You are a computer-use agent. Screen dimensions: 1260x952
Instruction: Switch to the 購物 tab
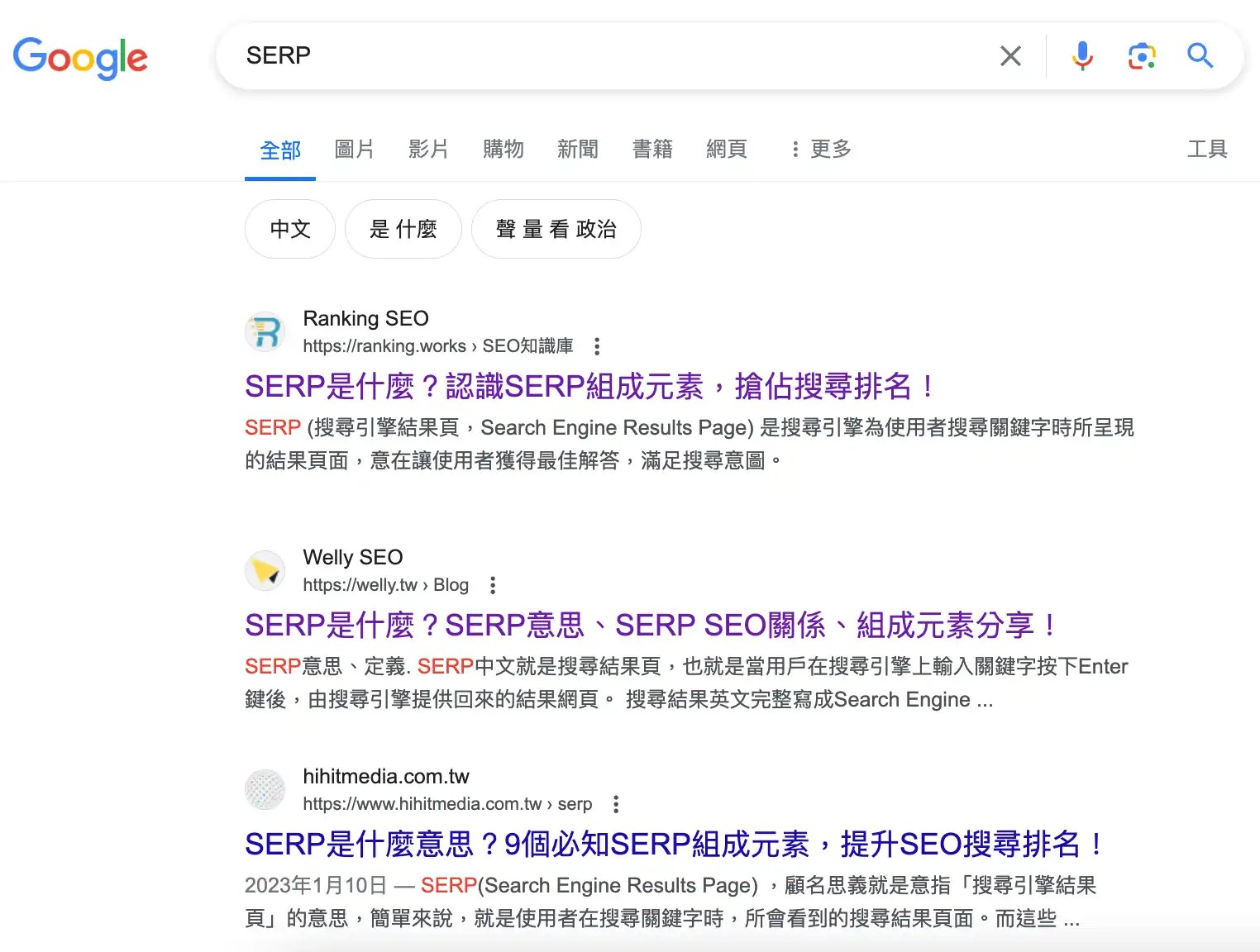(x=503, y=150)
